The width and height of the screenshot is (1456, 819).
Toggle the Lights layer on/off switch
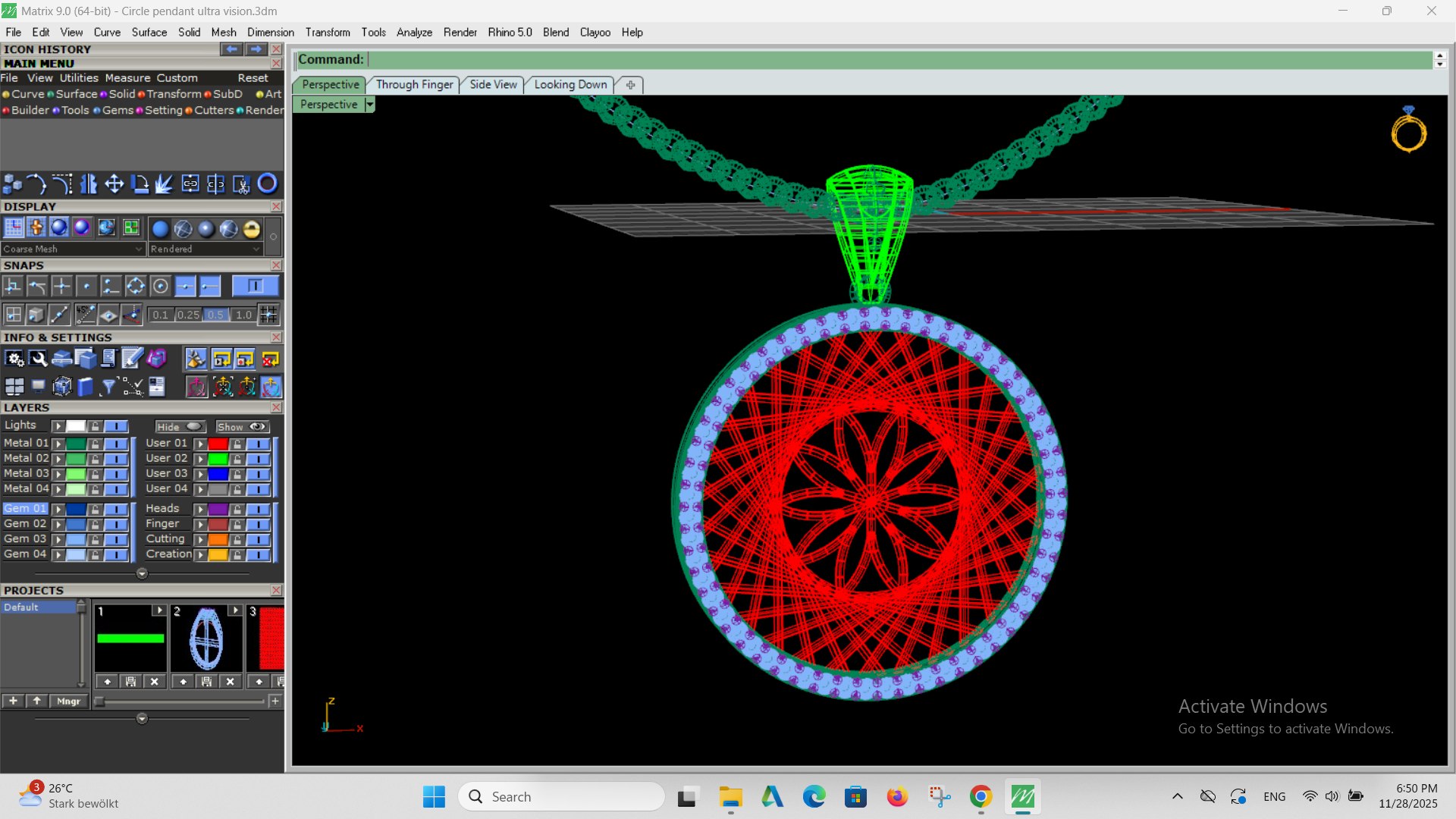point(116,426)
